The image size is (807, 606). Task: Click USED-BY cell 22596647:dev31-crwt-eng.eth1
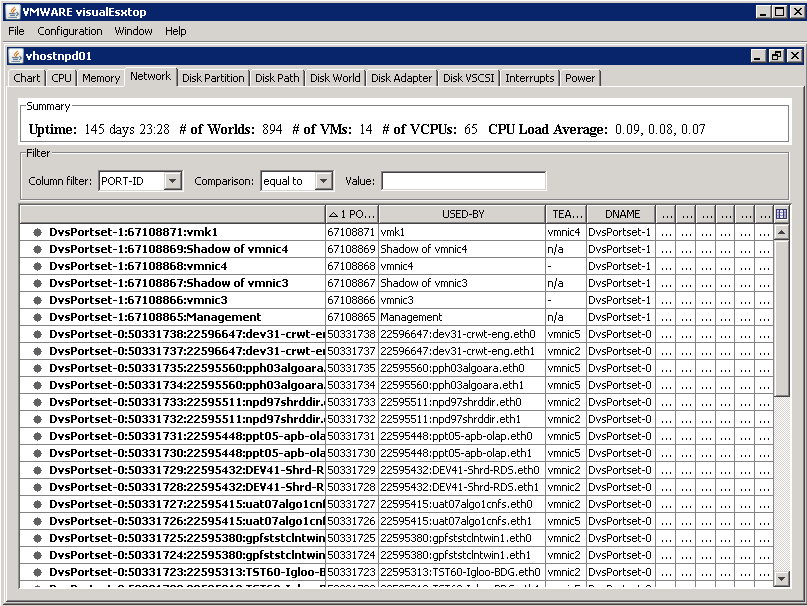click(x=462, y=351)
